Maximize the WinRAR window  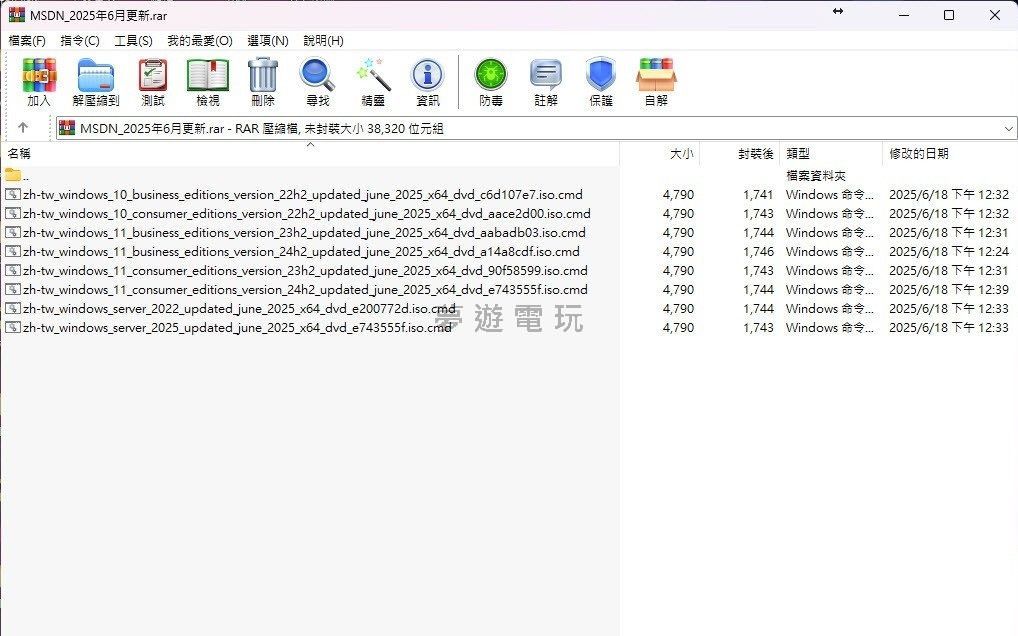(949, 14)
